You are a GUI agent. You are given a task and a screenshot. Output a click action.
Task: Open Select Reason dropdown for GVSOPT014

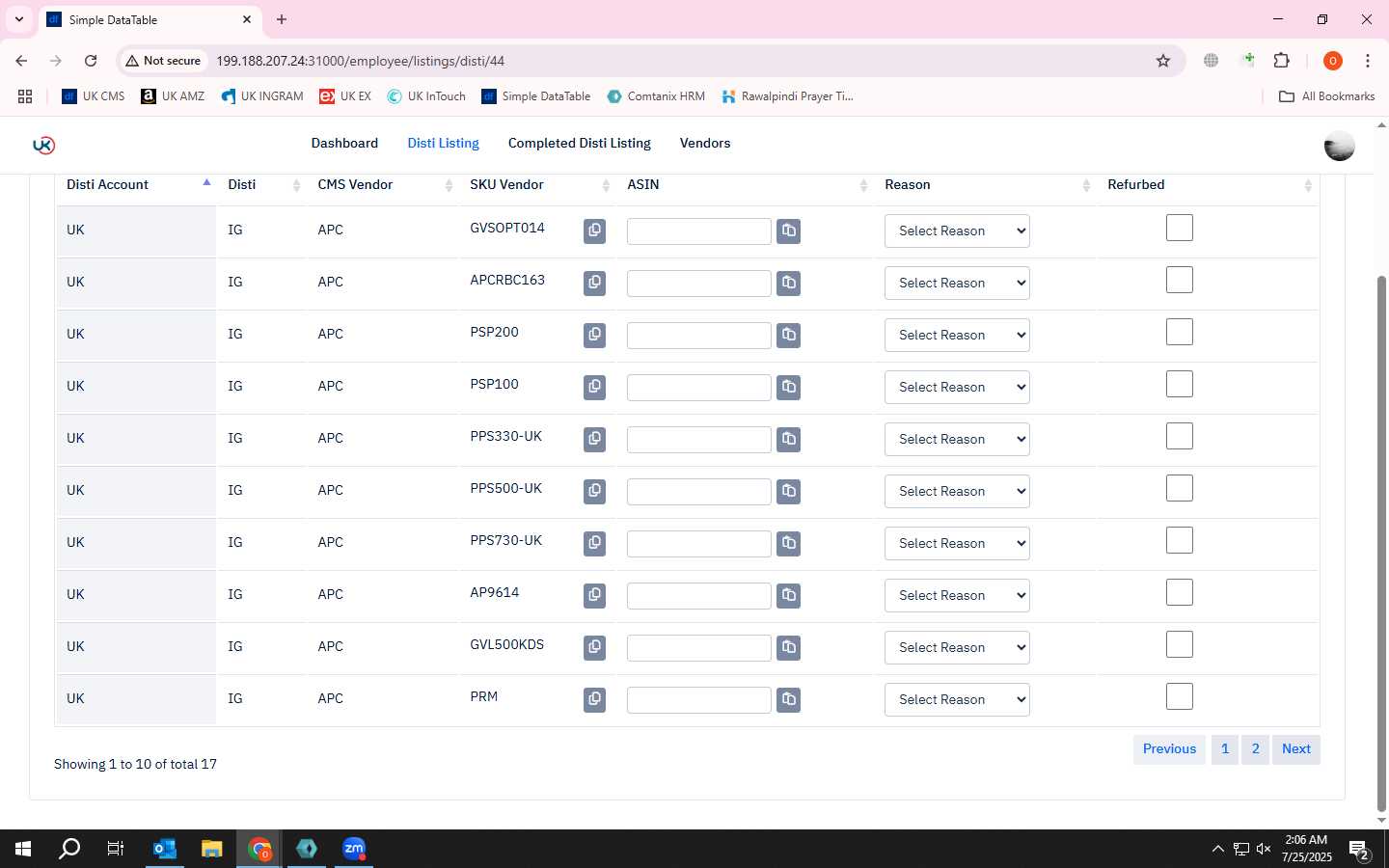click(957, 231)
